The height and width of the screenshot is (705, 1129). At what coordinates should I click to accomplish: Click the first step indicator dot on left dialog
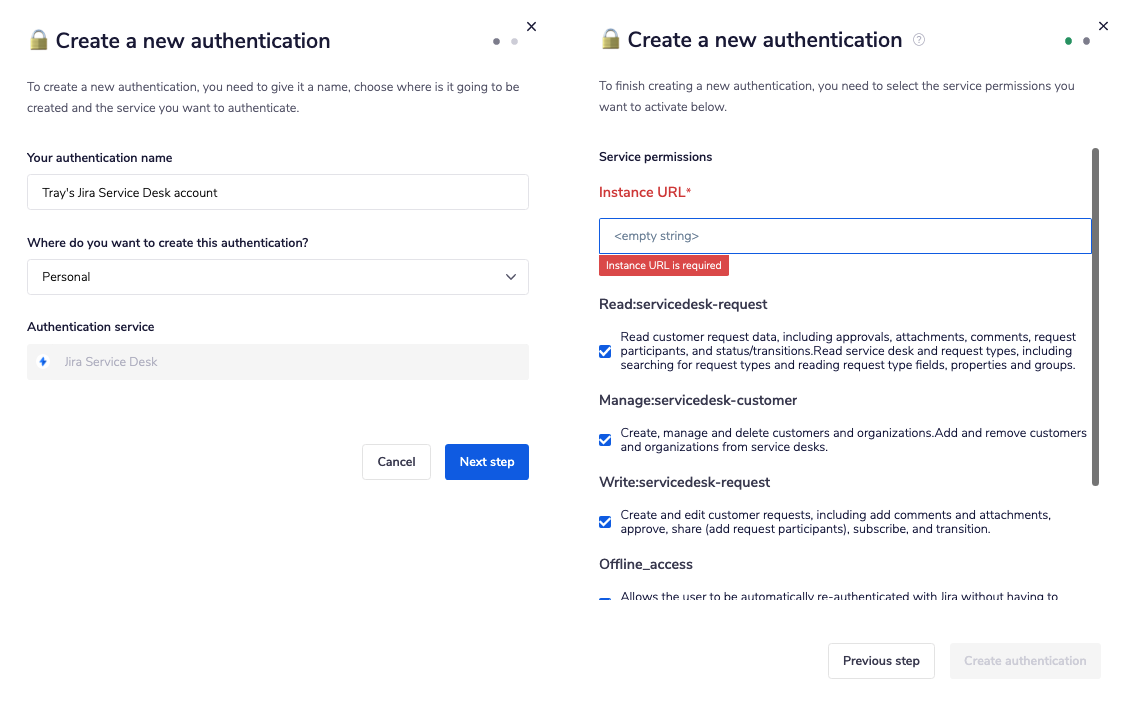click(496, 42)
